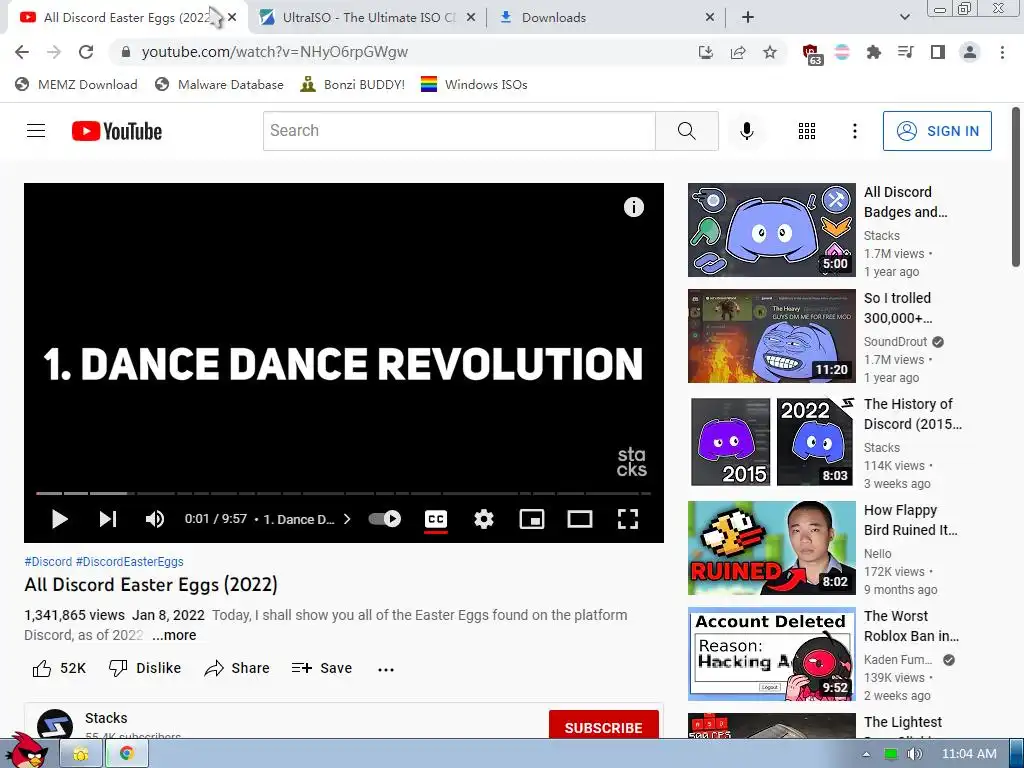Open So I trolled 300,000+ thumbnail
This screenshot has height=768, width=1024.
[771, 336]
